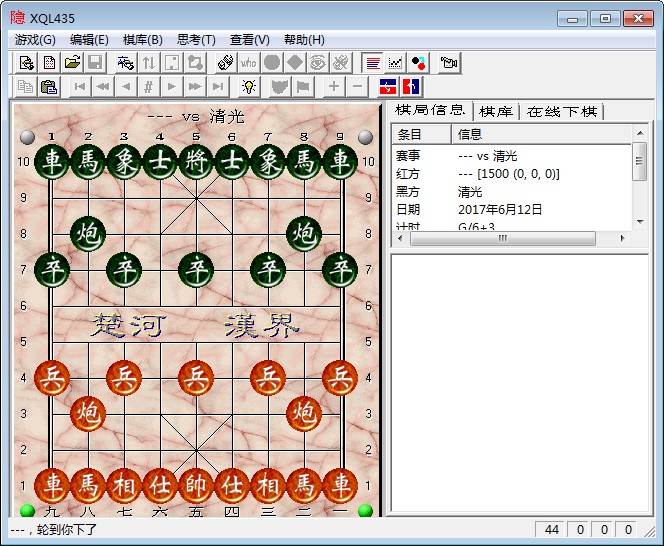
Task: Click the rotate board icon
Action: pos(194,63)
